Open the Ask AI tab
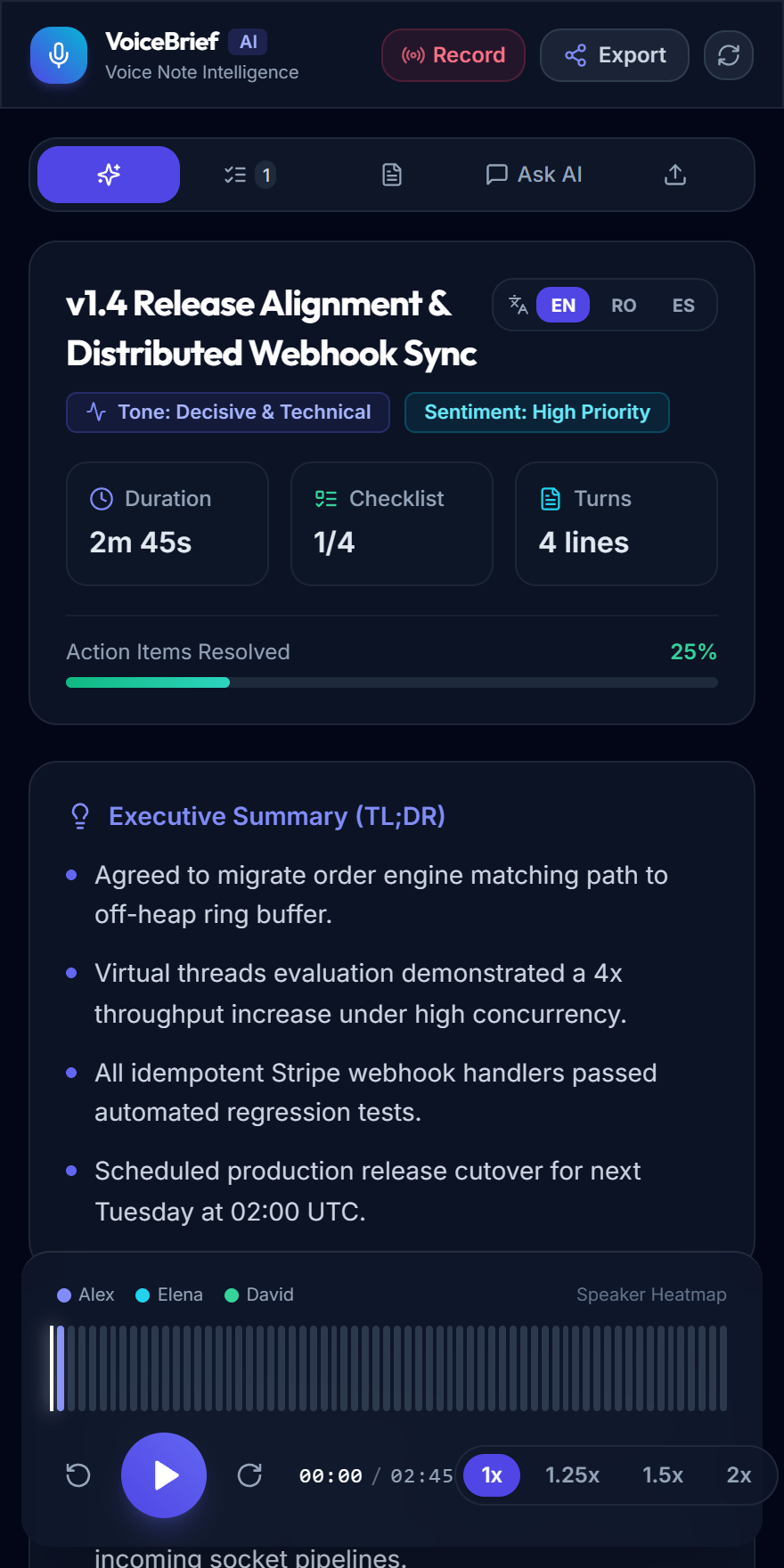 point(534,175)
